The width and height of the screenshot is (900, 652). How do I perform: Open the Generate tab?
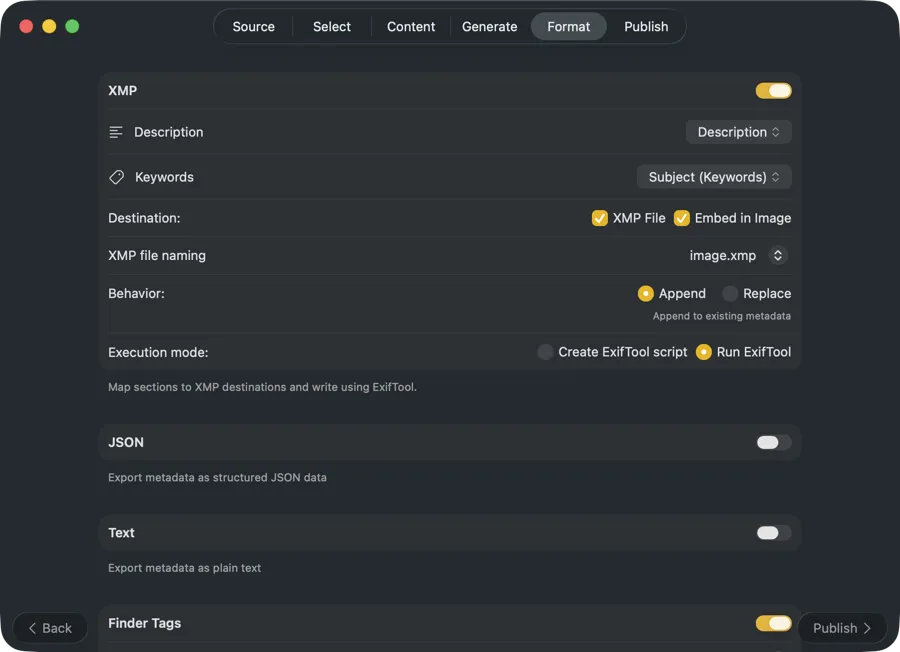click(x=489, y=26)
